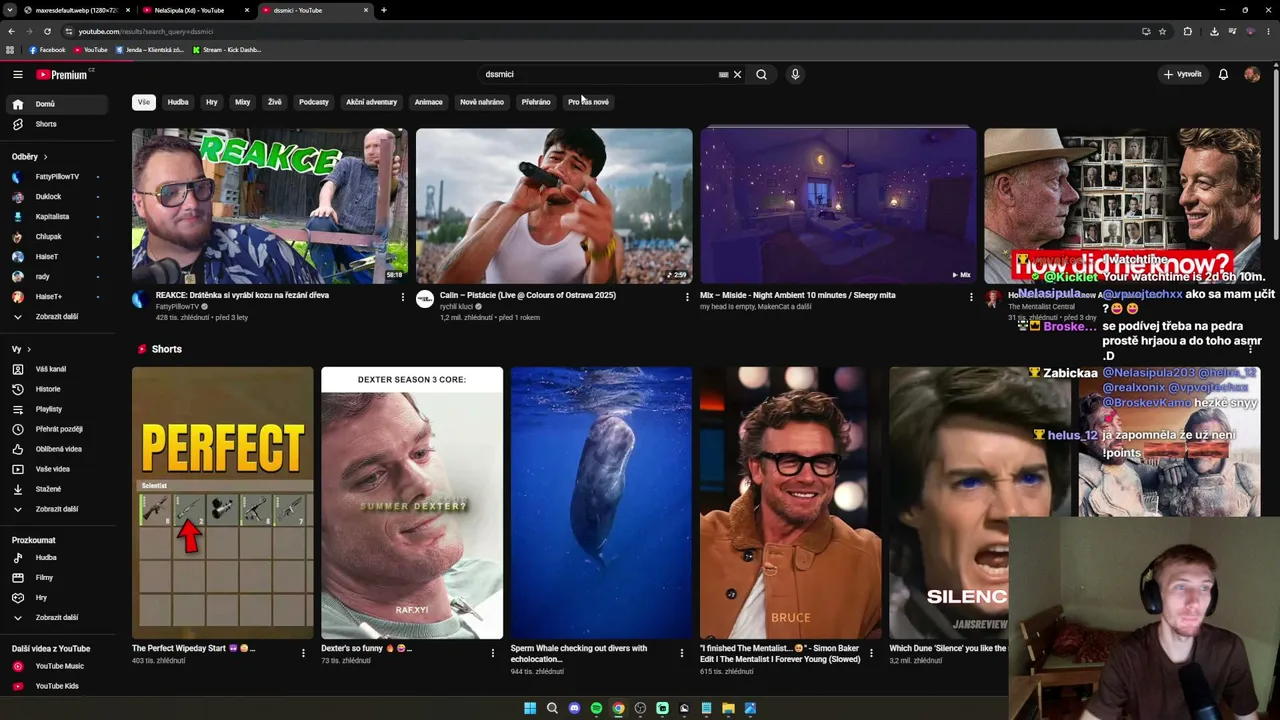Viewport: 1280px width, 720px height.
Task: Open the YouTube account avatar menu
Action: (x=1252, y=74)
